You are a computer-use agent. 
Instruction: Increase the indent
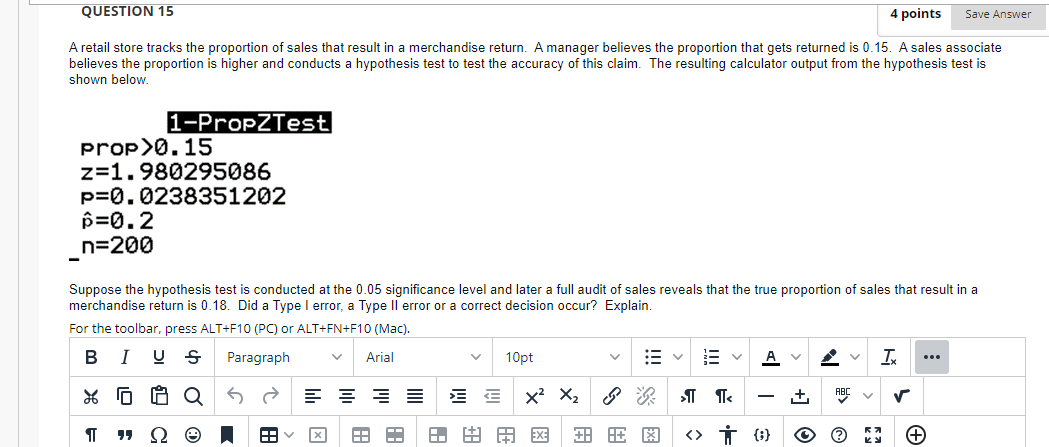(x=458, y=397)
